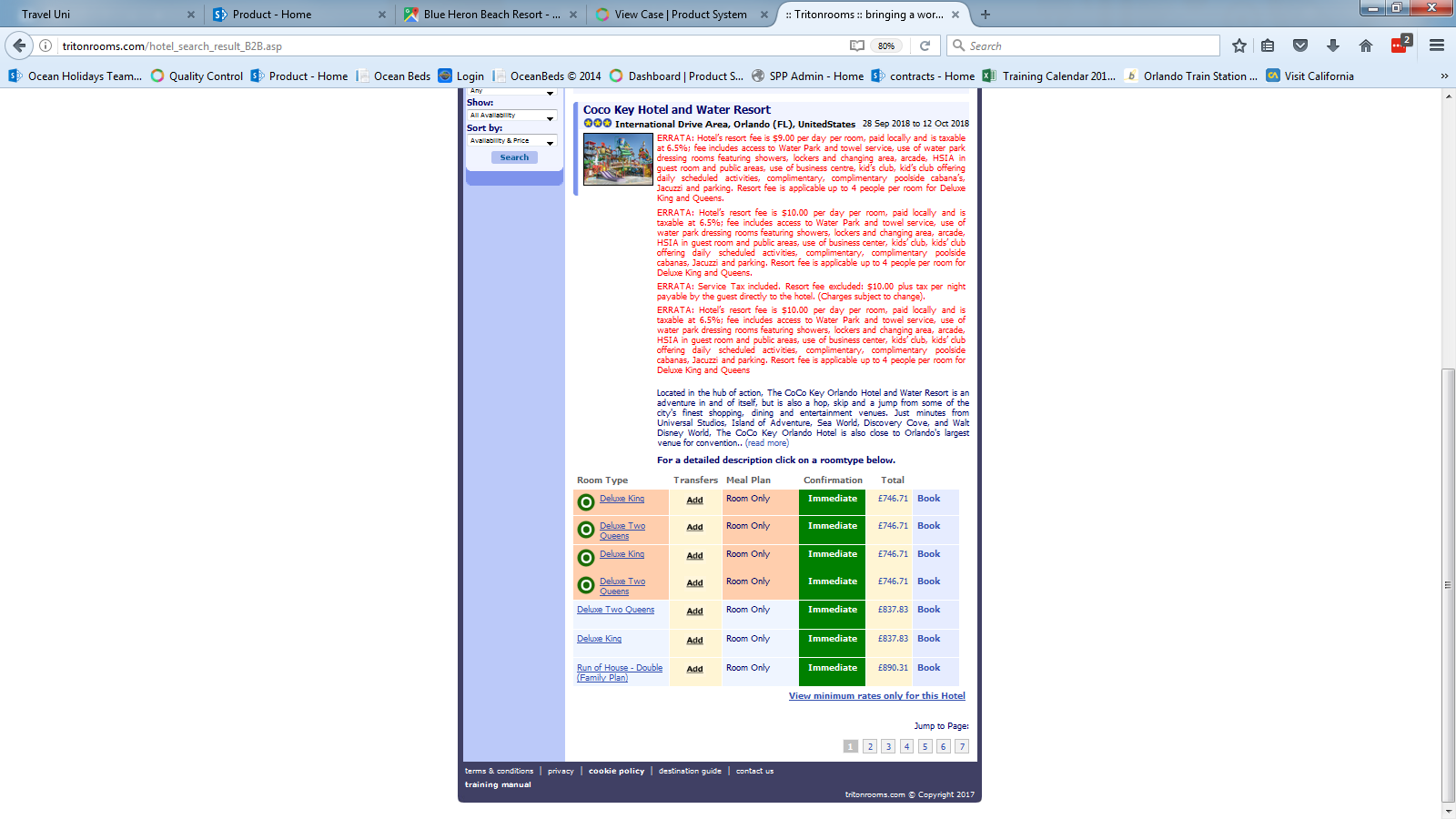Open the SPP Admin - Home bookmark
Image resolution: width=1456 pixels, height=819 pixels.
[x=807, y=76]
